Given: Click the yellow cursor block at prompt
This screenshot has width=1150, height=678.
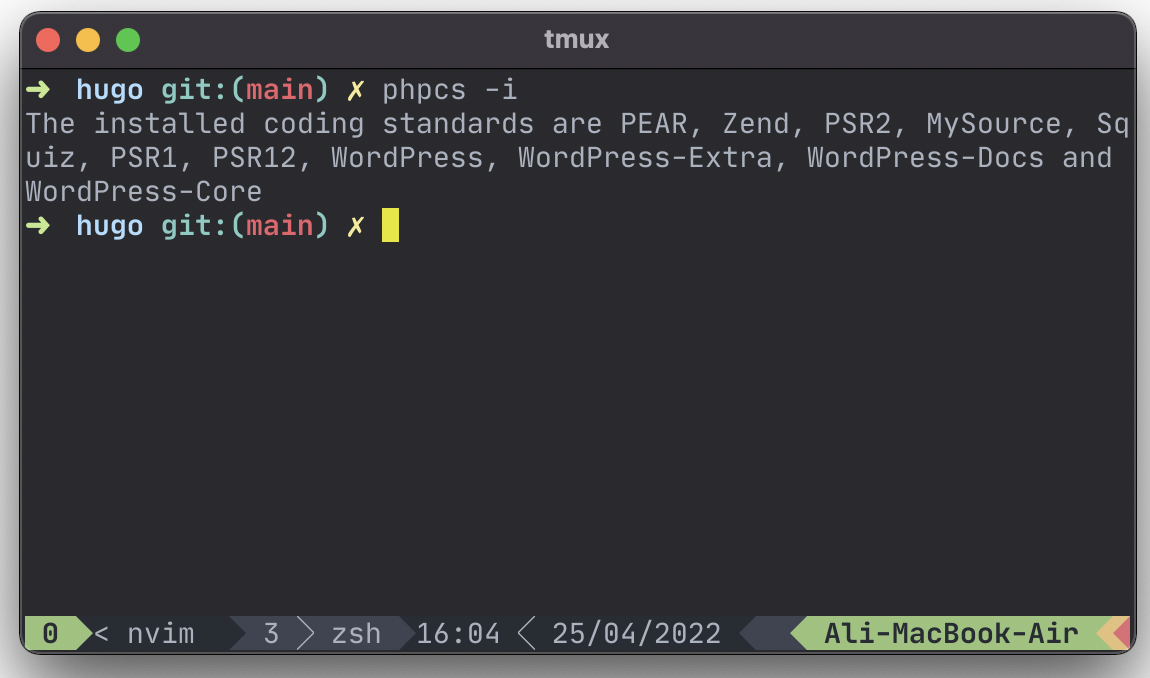Looking at the screenshot, I should [390, 225].
